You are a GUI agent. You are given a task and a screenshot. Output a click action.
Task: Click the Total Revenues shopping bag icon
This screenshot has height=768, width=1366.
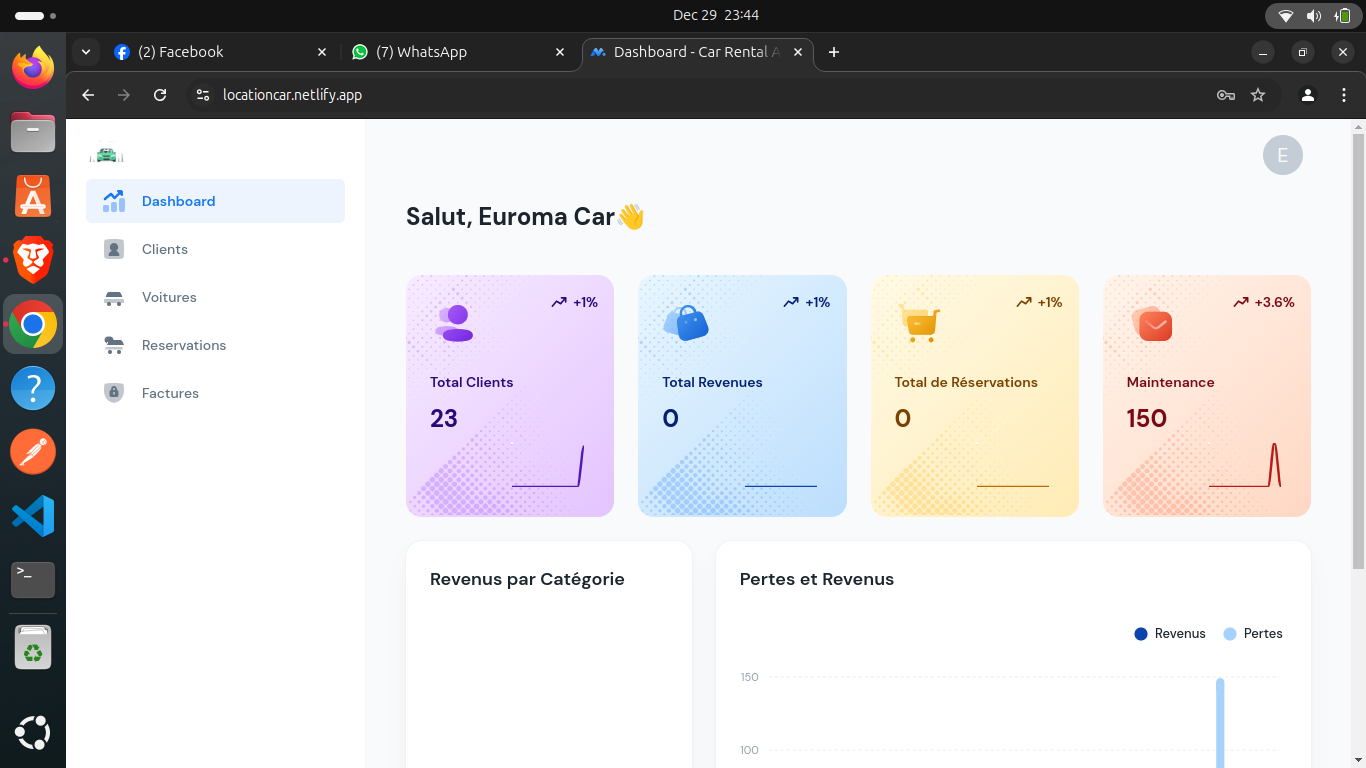tap(686, 323)
